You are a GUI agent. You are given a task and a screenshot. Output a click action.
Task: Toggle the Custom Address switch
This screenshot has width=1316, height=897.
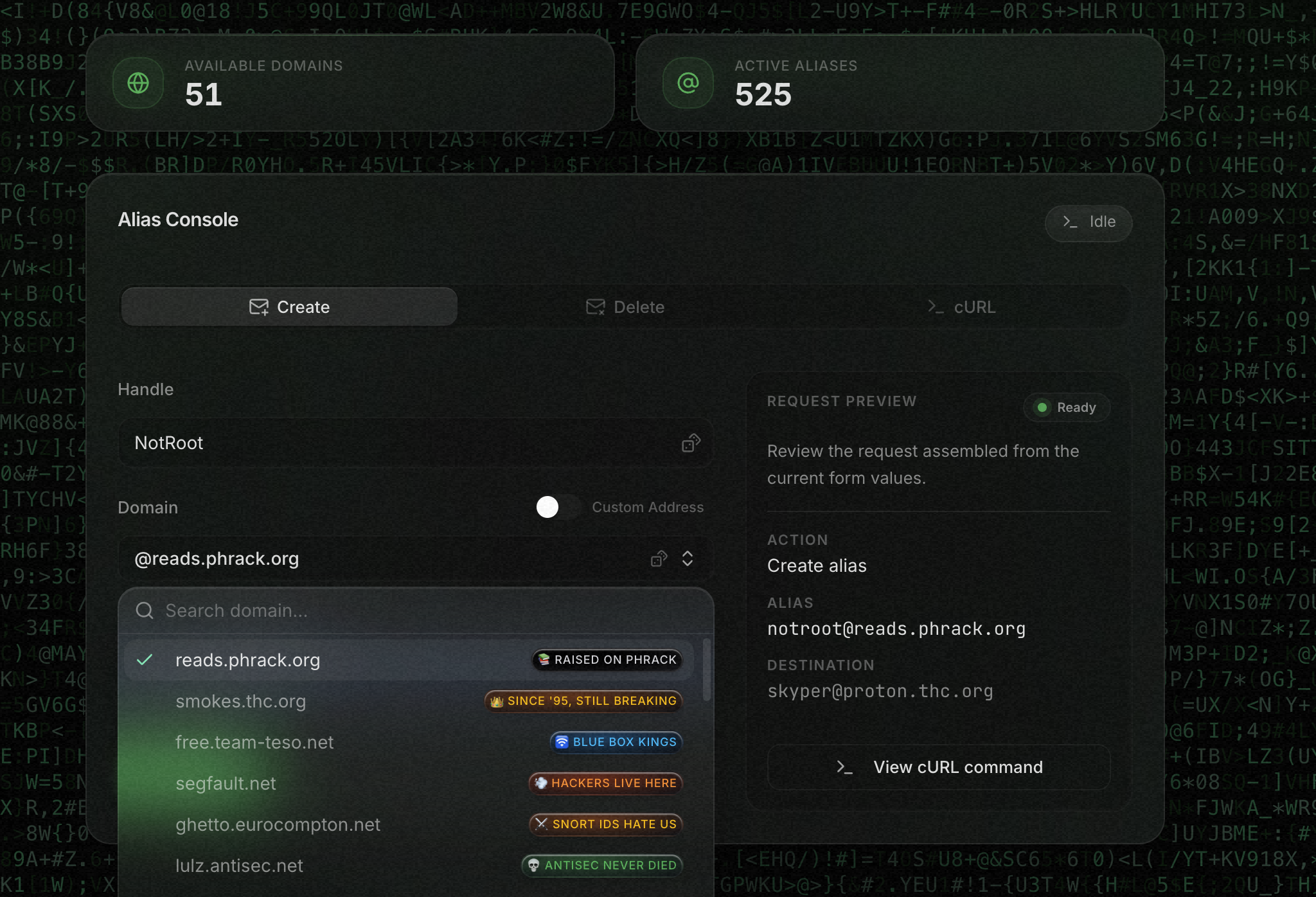[558, 507]
